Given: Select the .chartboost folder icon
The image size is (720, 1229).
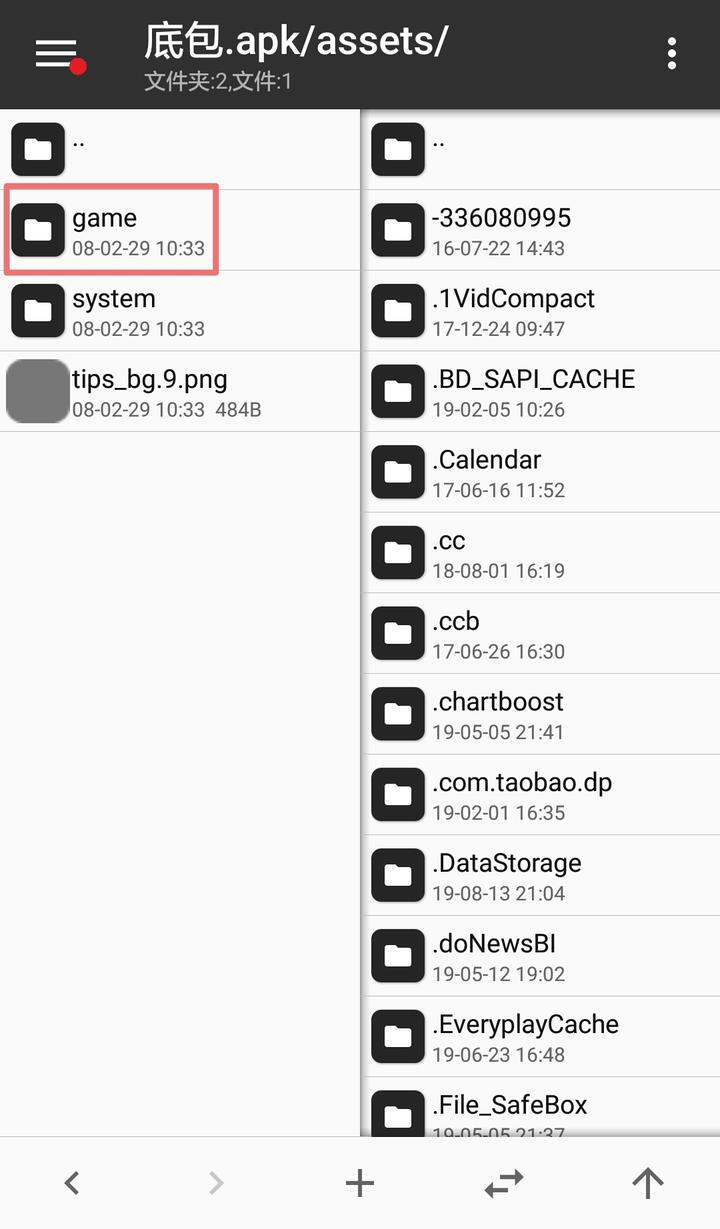Looking at the screenshot, I should point(398,714).
